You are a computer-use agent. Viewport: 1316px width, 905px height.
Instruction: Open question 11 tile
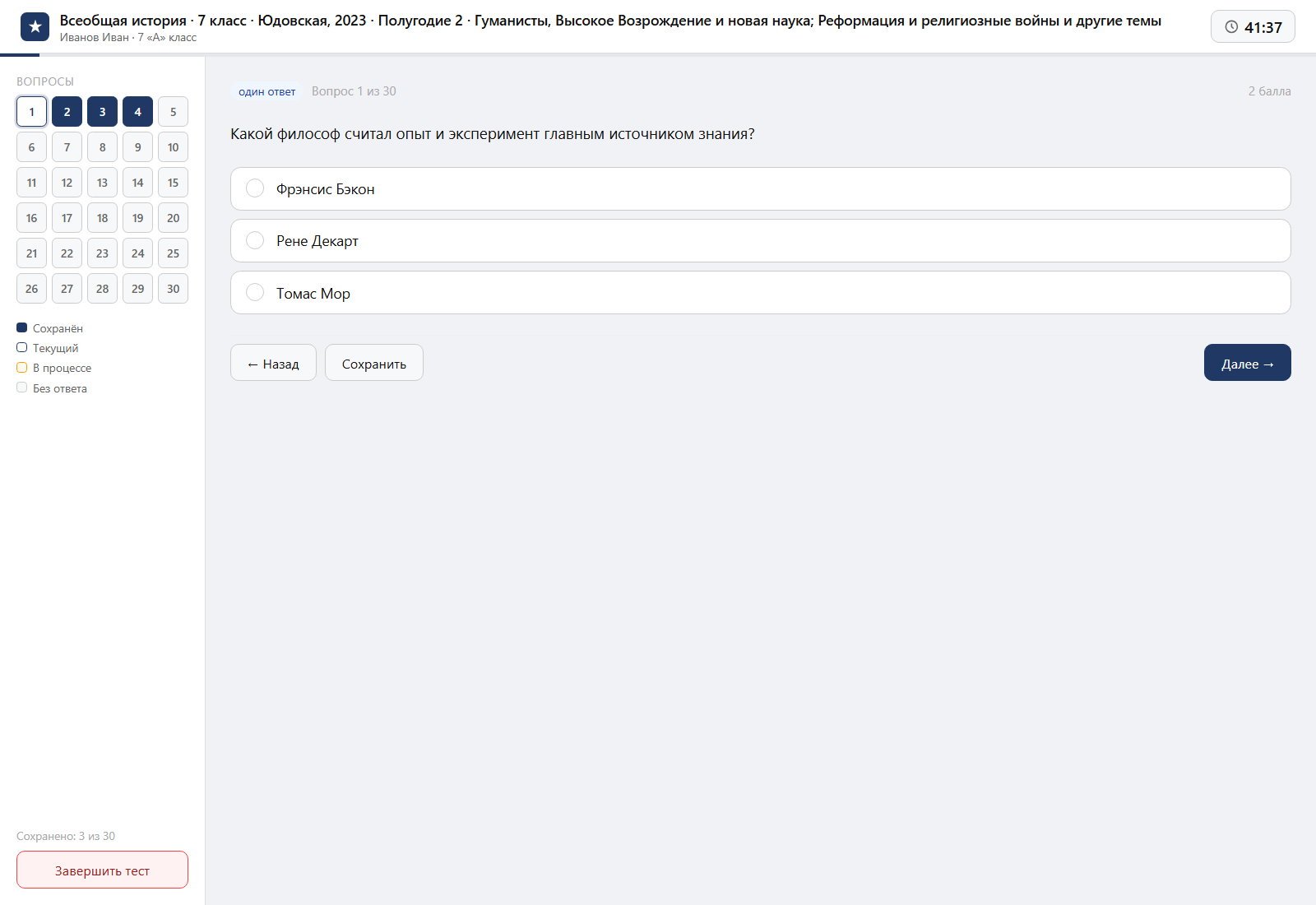(31, 183)
